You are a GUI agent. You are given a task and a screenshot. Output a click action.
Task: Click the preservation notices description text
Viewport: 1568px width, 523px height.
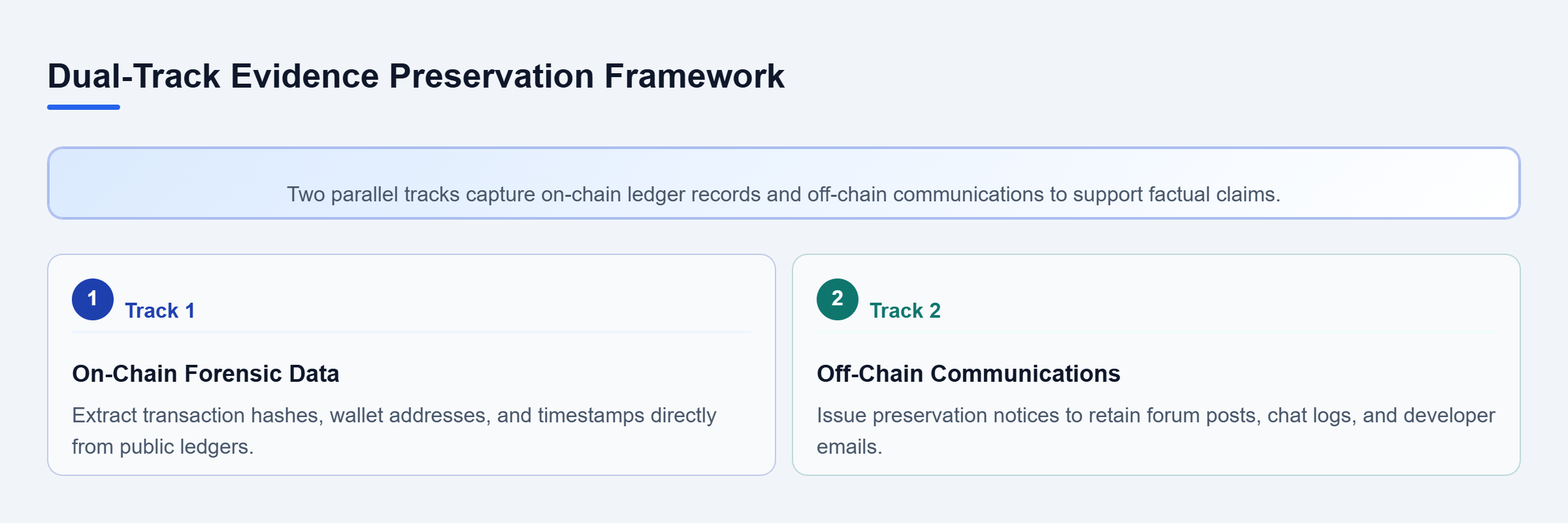[x=1156, y=431]
